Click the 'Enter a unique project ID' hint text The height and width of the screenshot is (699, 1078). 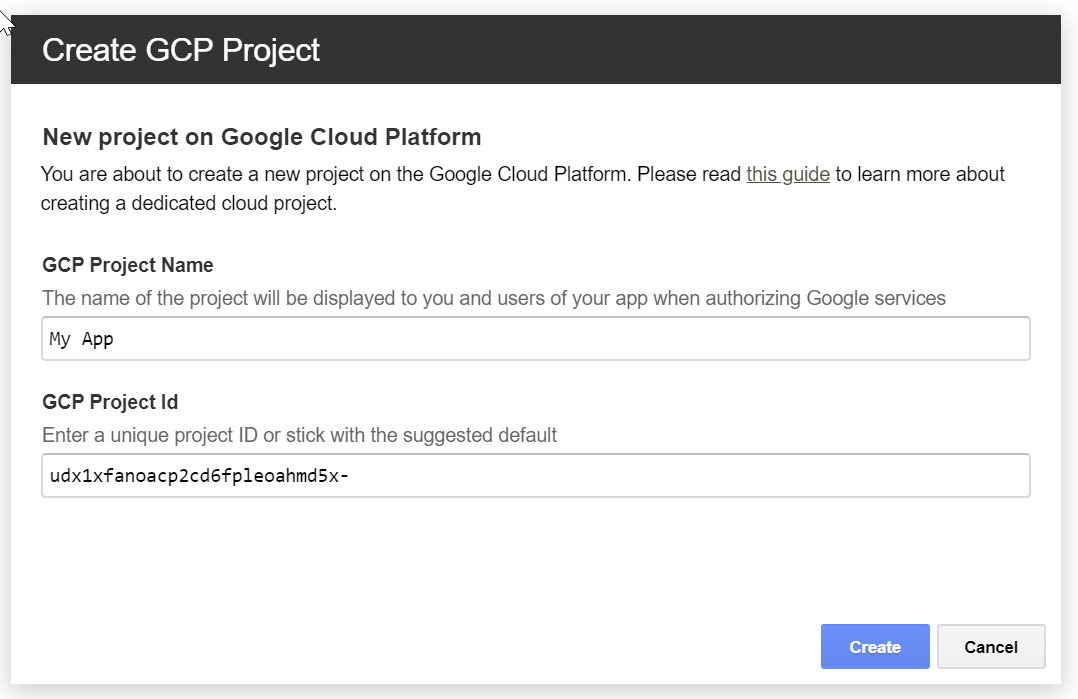[x=300, y=435]
